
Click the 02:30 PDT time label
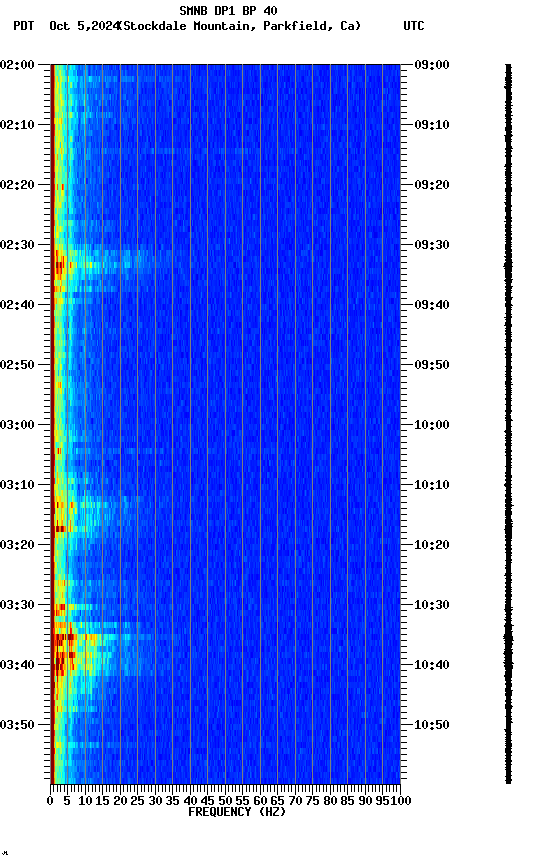17,245
